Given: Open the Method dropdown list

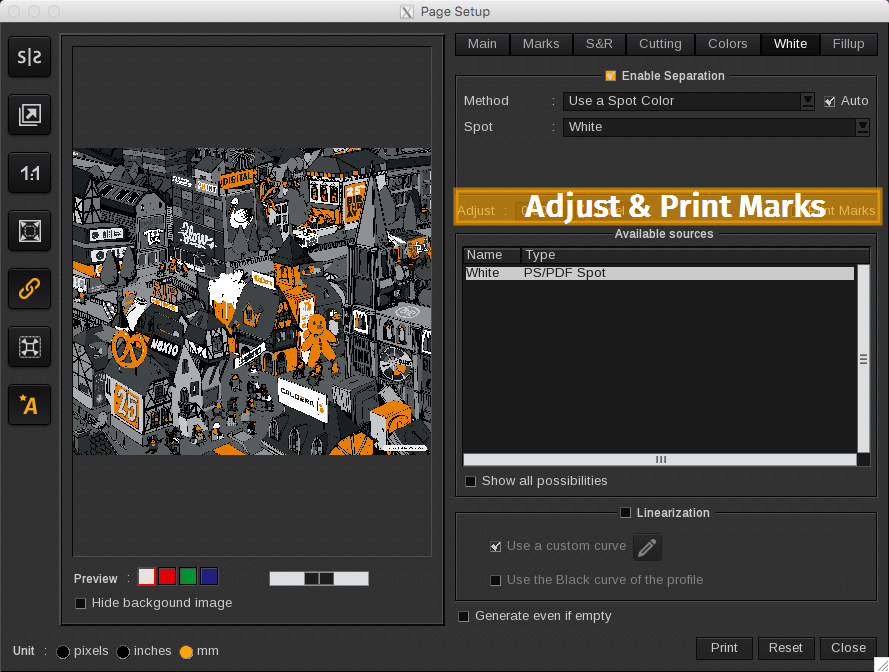Looking at the screenshot, I should coord(808,101).
